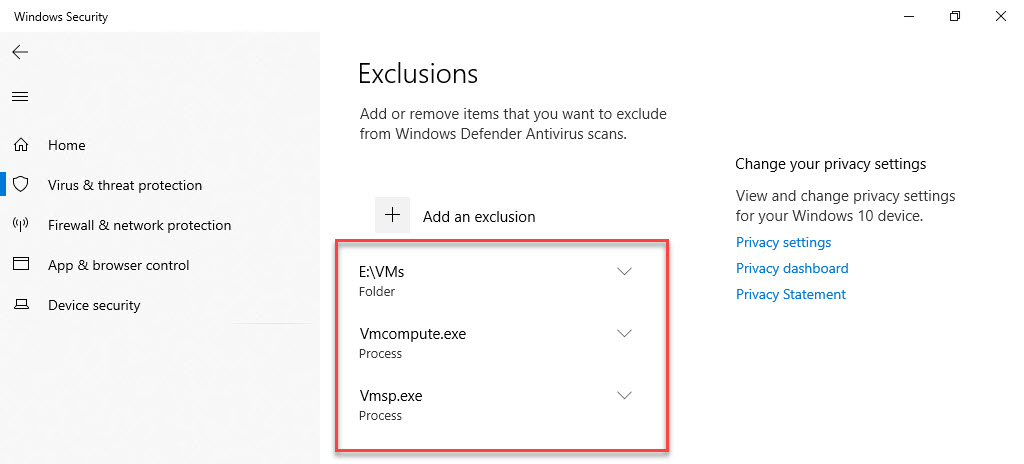
Task: Go to Home in sidebar
Action: pos(67,145)
